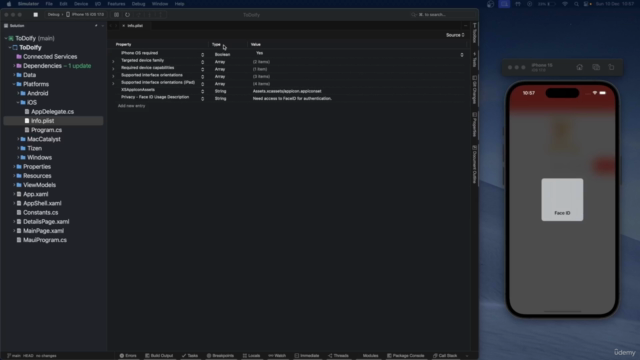Select the ViewModels folder
This screenshot has width=640, height=360.
(39, 185)
